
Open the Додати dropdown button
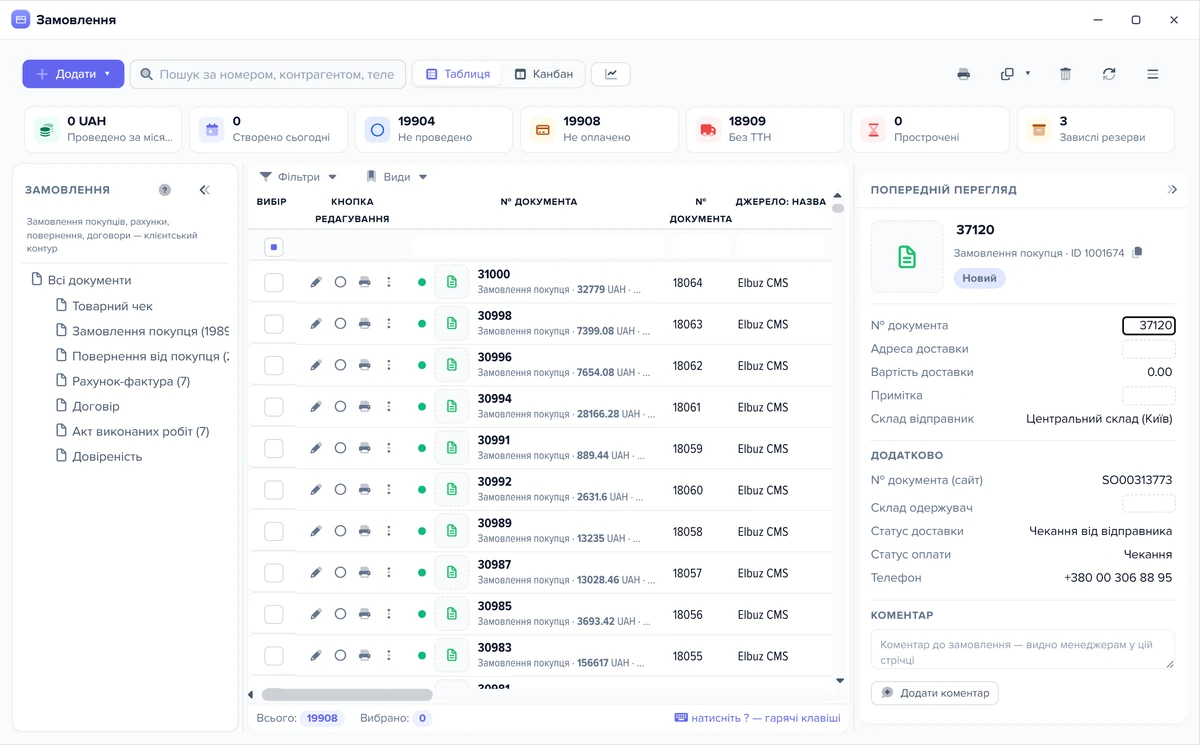click(x=73, y=74)
